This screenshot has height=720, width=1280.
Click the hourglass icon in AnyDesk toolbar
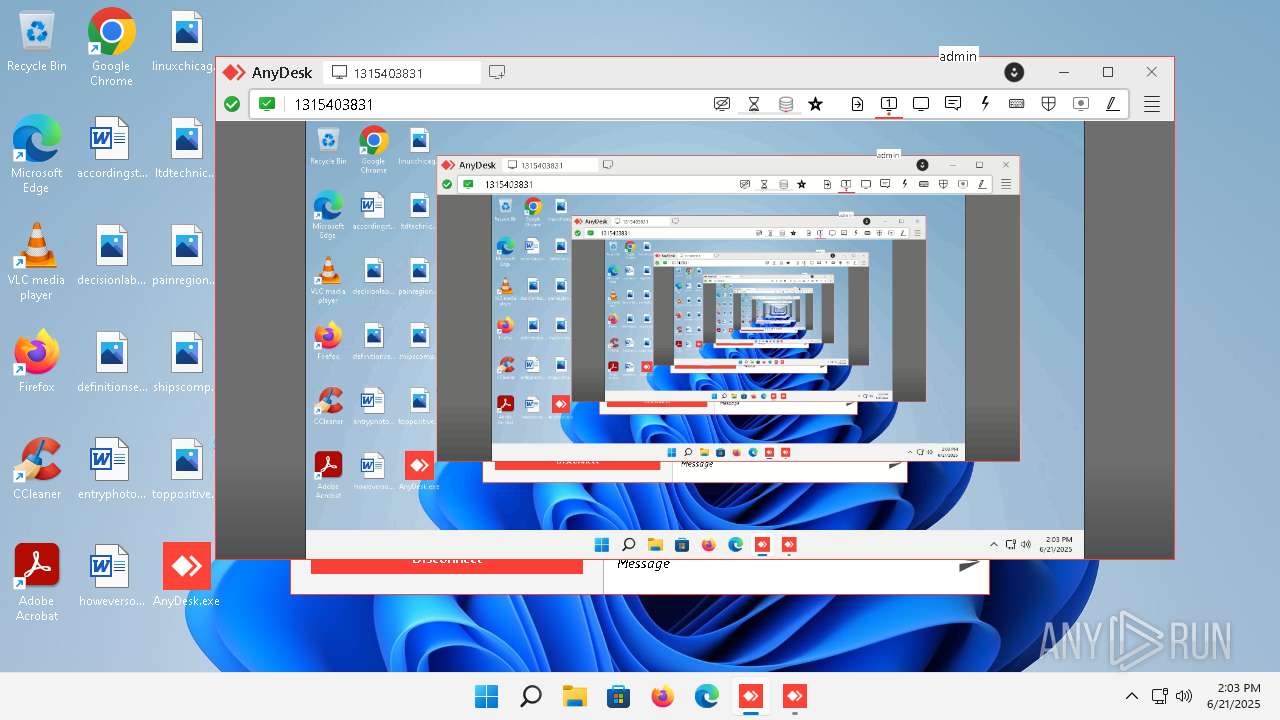coord(754,104)
